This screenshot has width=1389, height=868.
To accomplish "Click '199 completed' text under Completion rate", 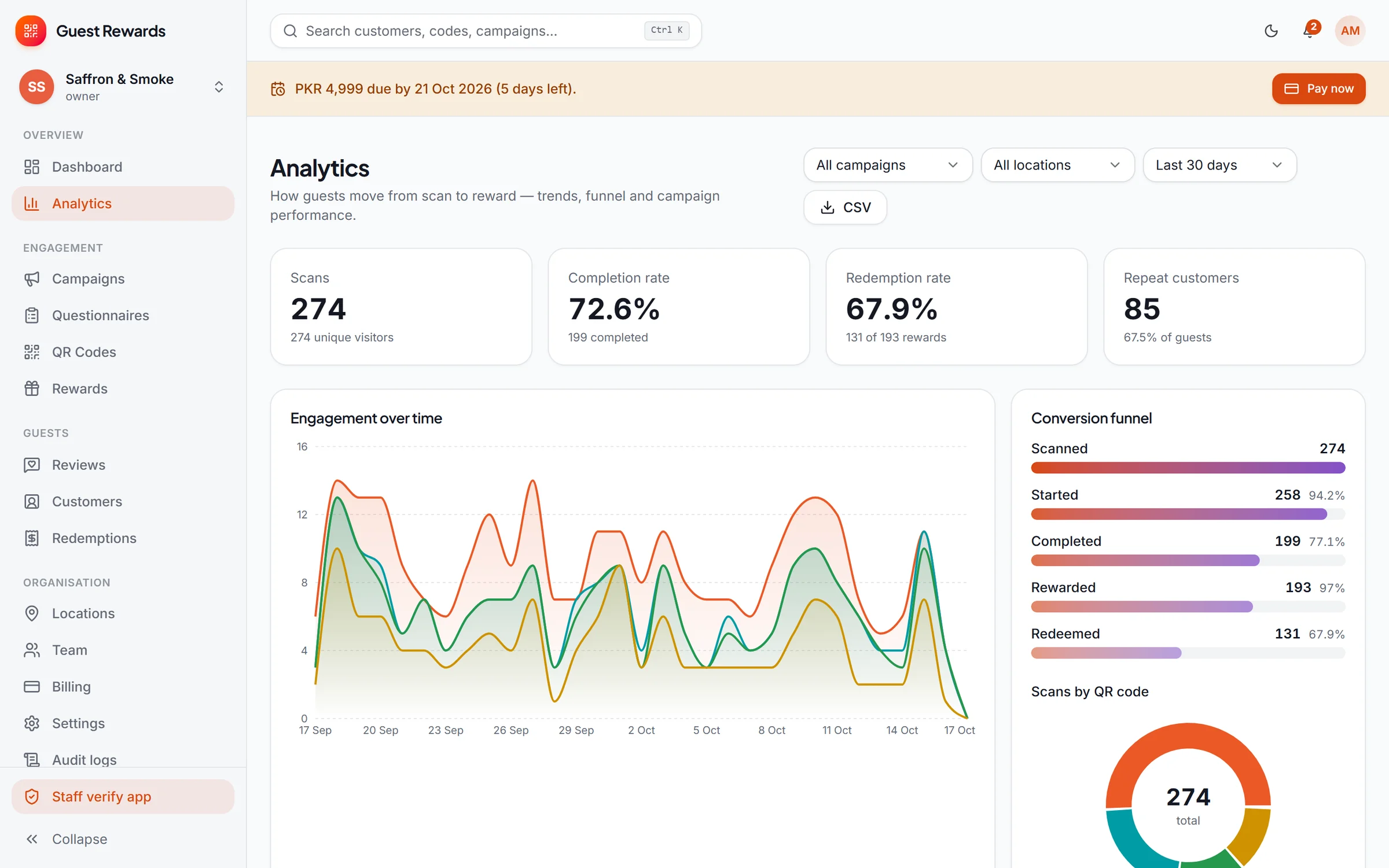I will [x=608, y=337].
